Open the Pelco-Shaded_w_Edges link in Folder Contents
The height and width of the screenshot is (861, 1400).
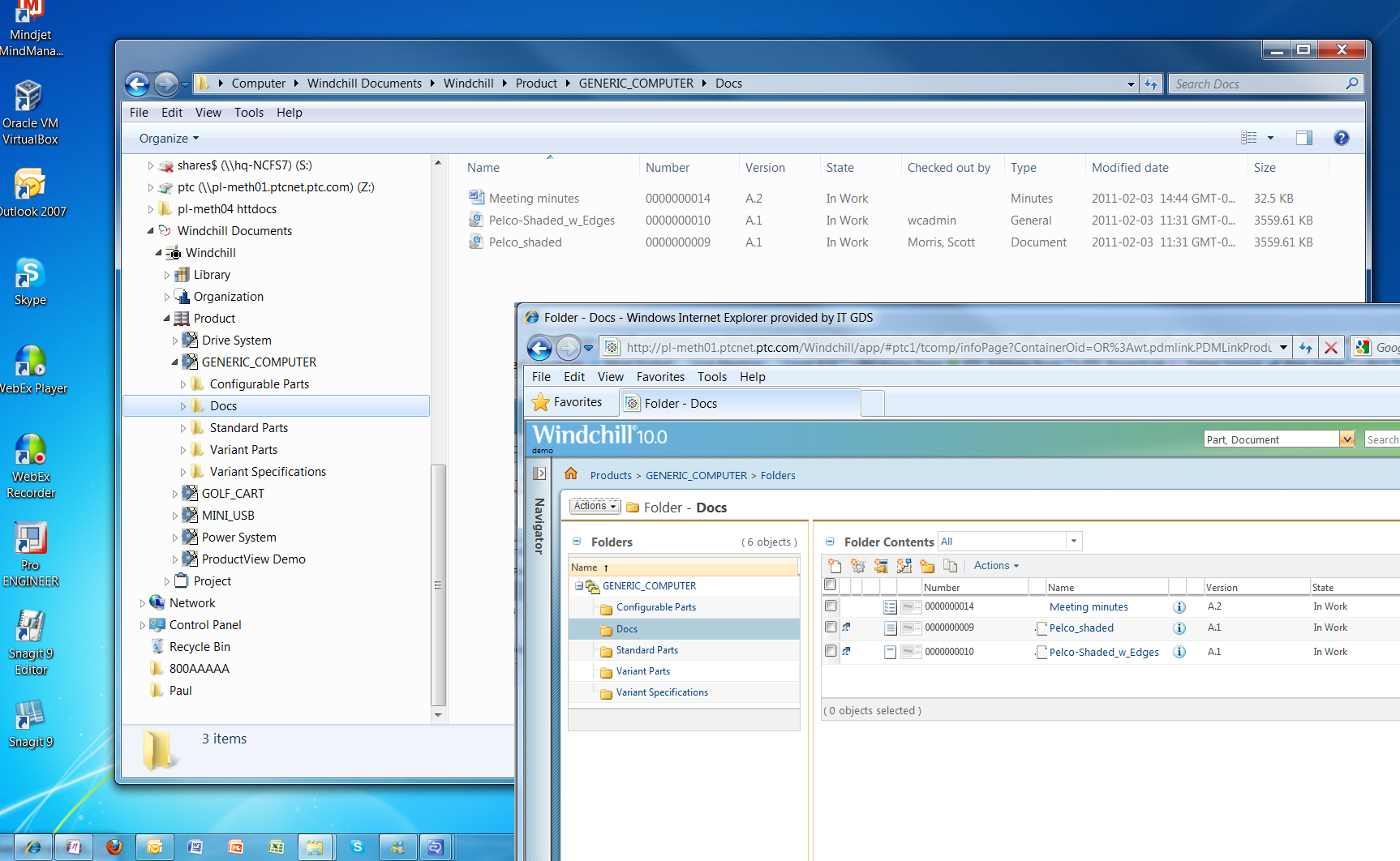click(1104, 653)
